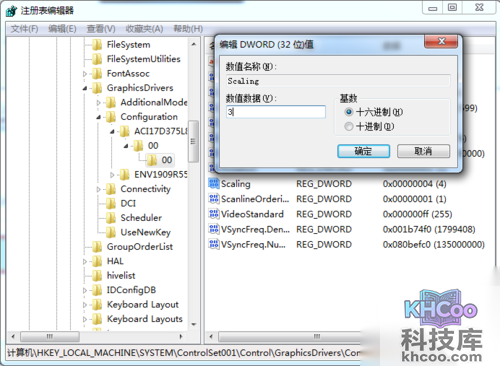Click the Keyboard Layout folder icon
Image resolution: width=500 pixels, height=366 pixels.
(x=97, y=304)
